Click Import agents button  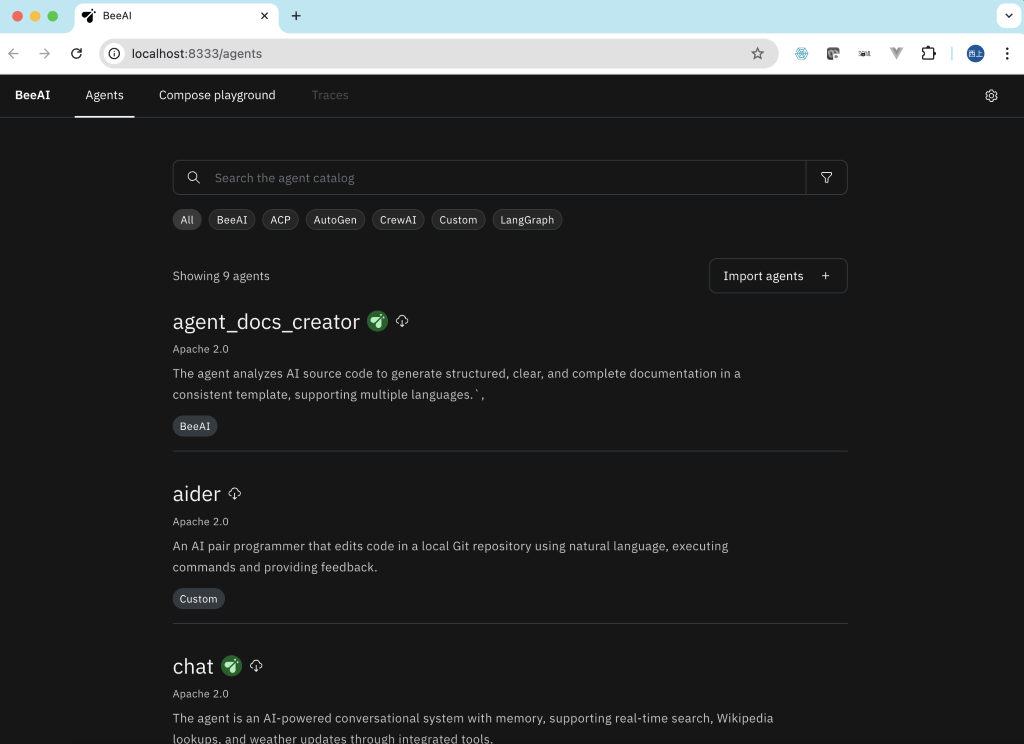(778, 276)
